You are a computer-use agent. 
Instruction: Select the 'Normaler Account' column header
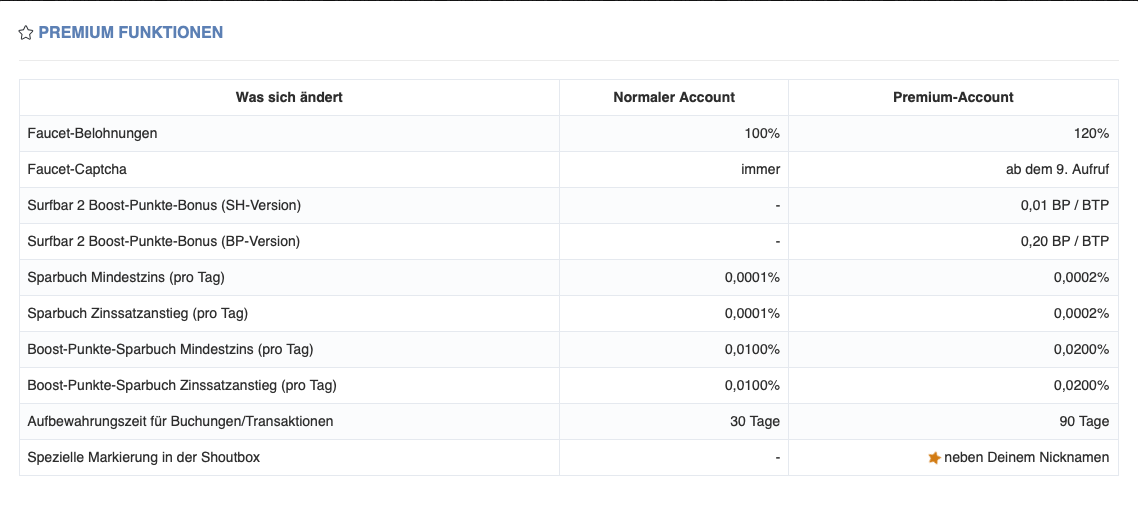pyautogui.click(x=674, y=97)
